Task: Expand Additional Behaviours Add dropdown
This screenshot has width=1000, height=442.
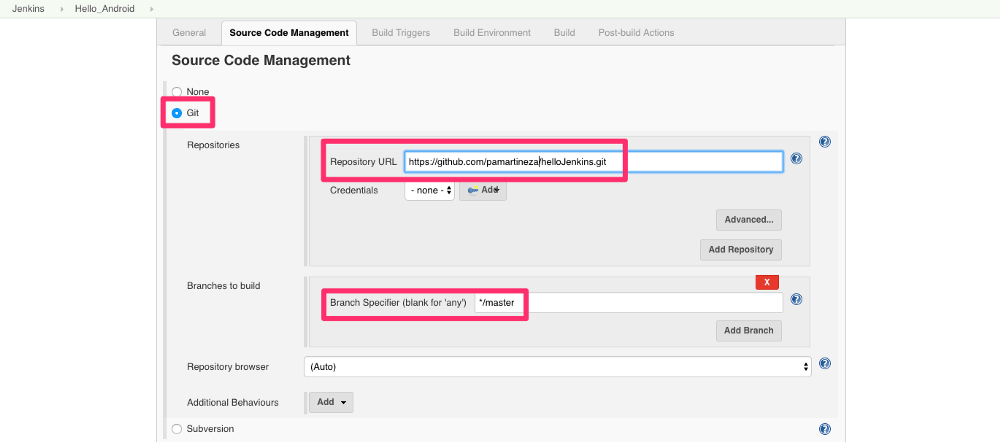Action: 331,402
